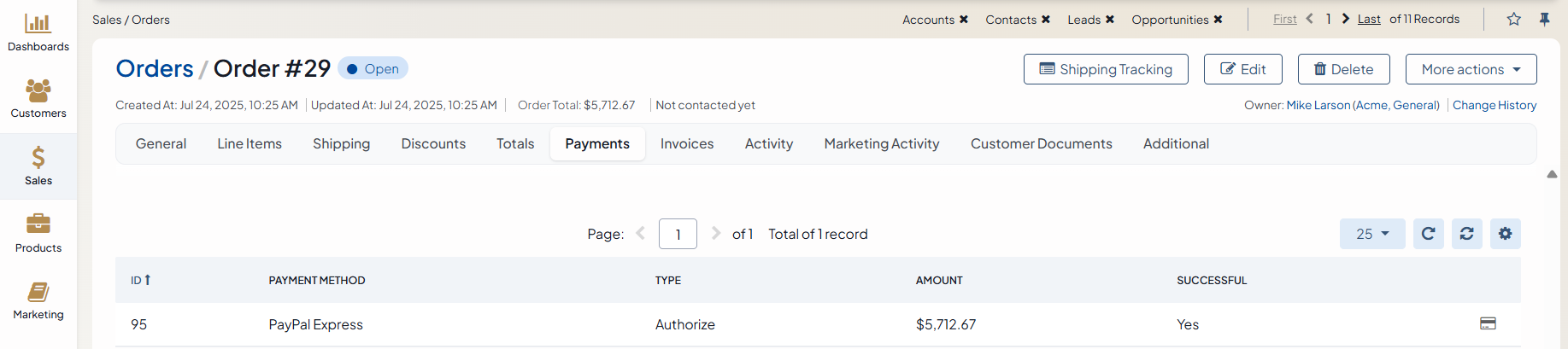The image size is (1568, 349).
Task: Click the page number input field
Action: (x=678, y=234)
